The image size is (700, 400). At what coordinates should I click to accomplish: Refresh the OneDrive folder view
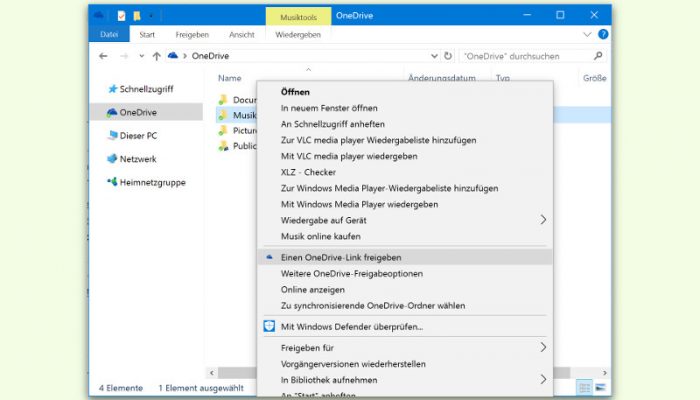coord(448,56)
